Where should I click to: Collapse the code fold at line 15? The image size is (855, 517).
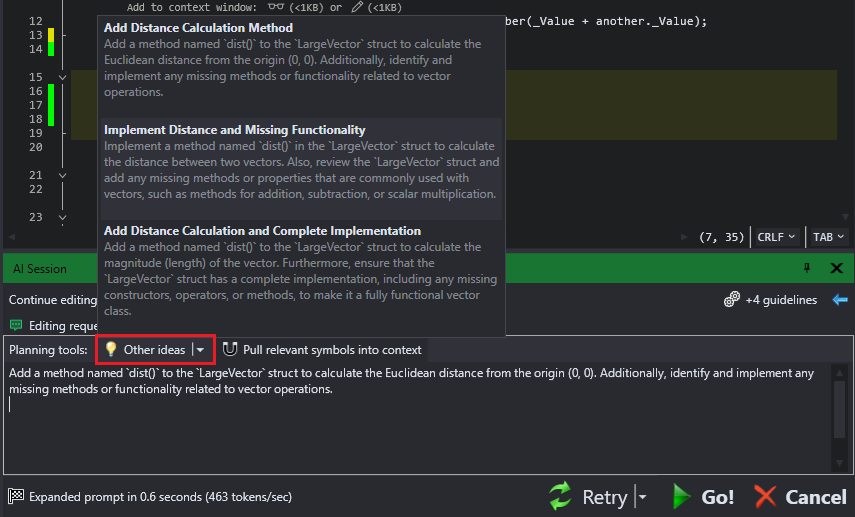[63, 77]
